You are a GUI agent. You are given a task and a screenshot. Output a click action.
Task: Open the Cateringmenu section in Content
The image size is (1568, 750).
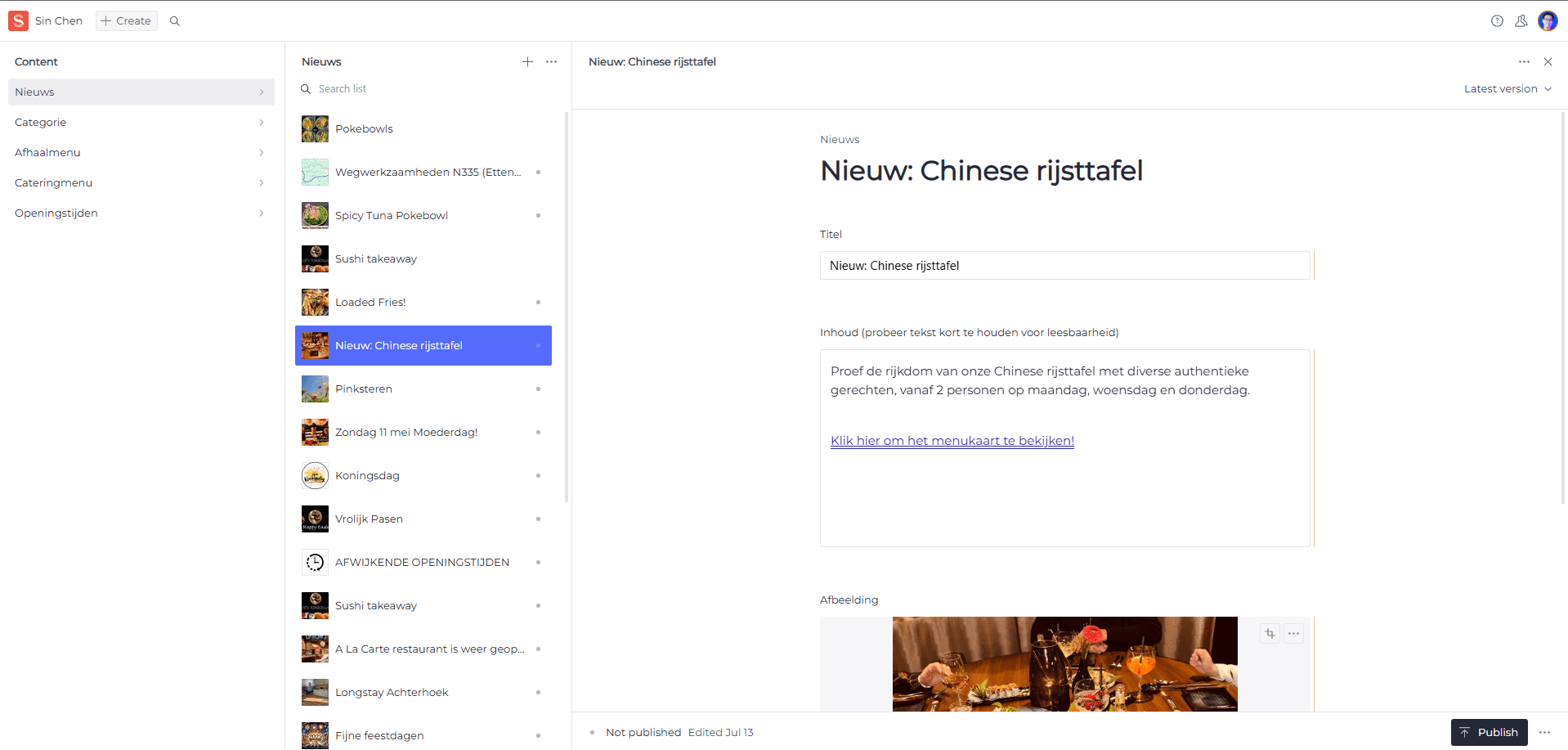[141, 182]
